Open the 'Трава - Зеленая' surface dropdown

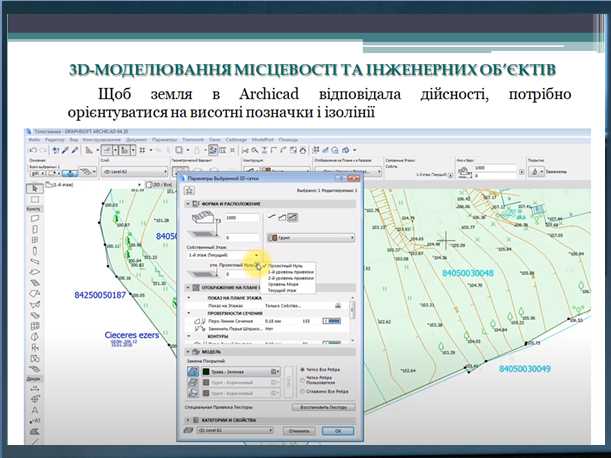[240, 372]
